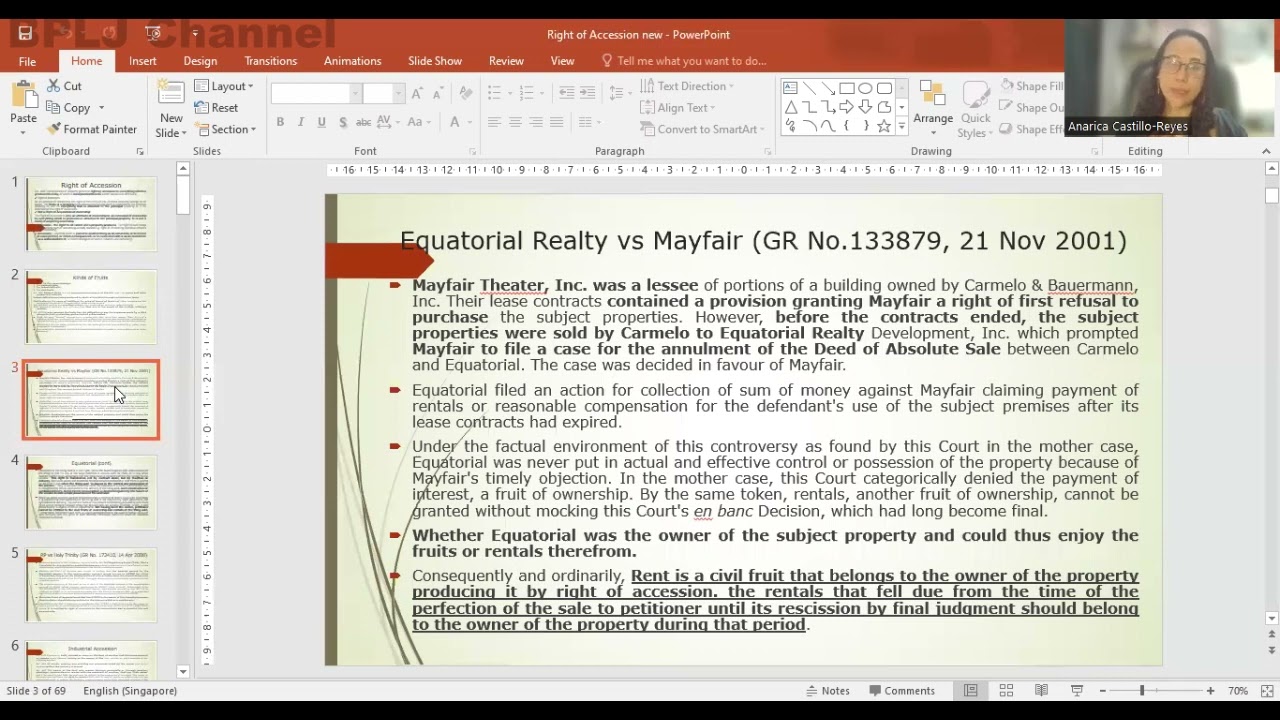Open the Layout dropdown
The width and height of the screenshot is (1280, 720).
224,86
